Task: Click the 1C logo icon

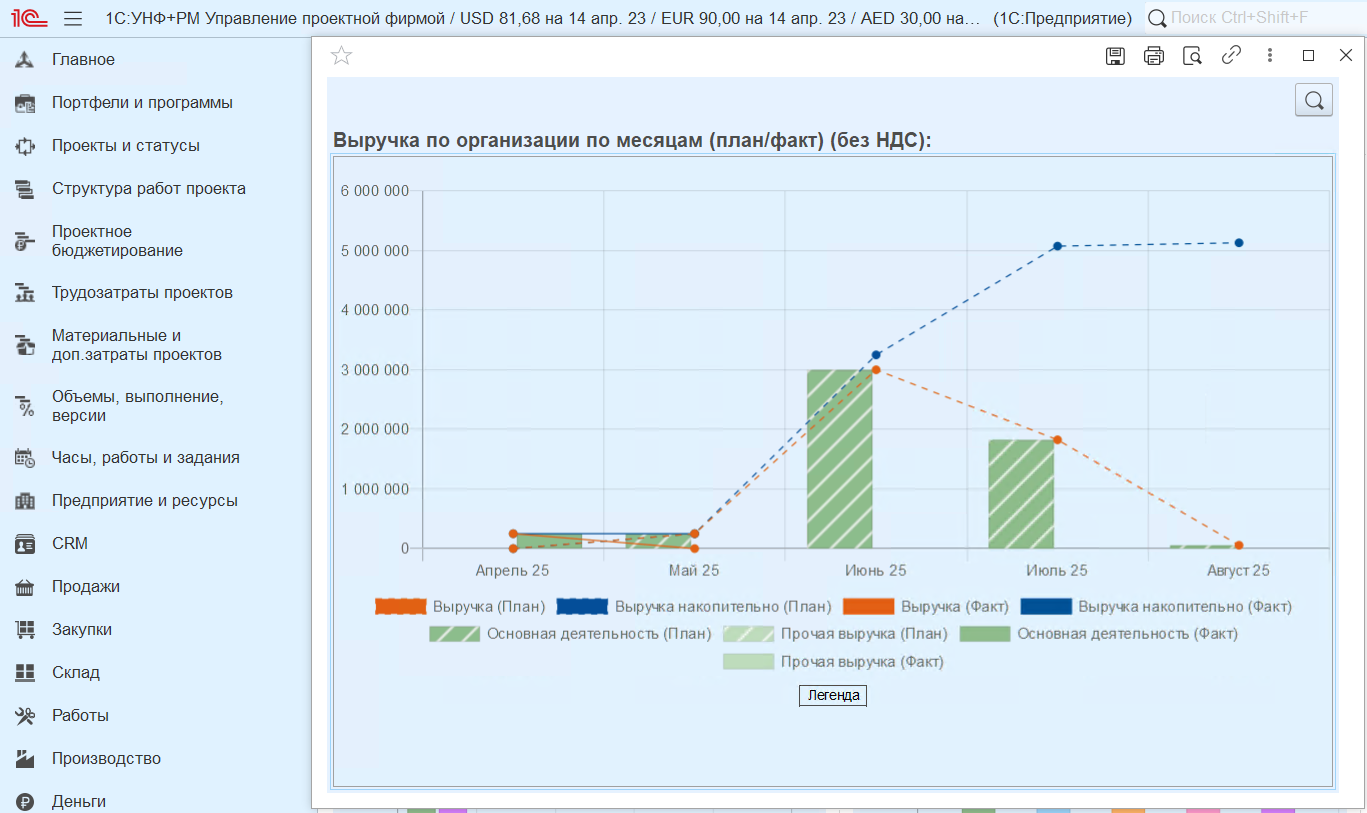Action: tap(25, 18)
